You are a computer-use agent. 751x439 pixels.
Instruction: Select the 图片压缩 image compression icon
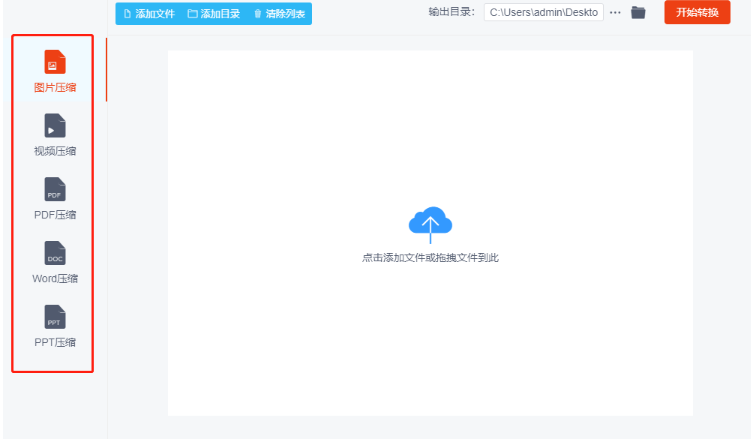(x=55, y=62)
